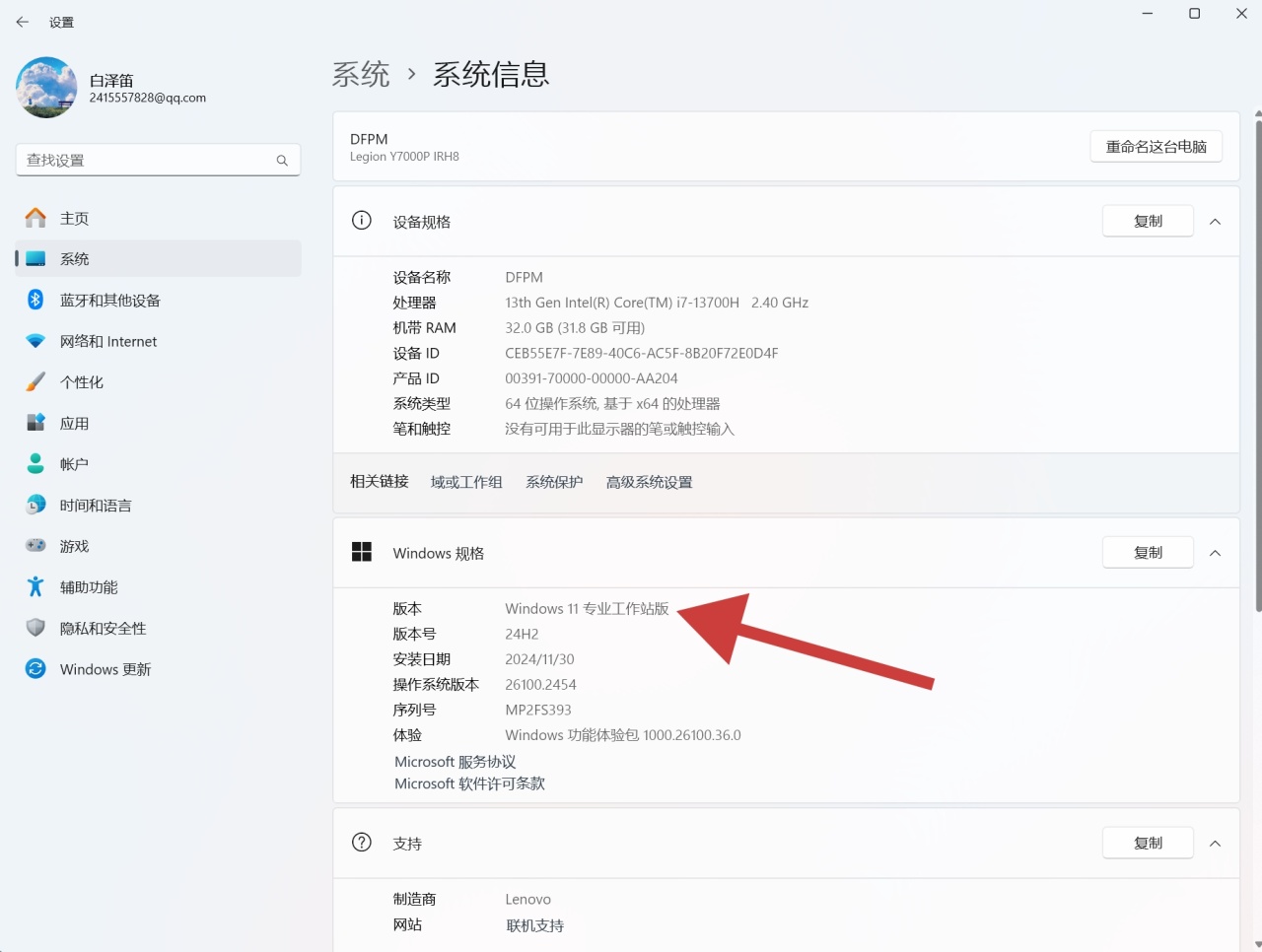Click the Privacy & security shield icon
Viewport: 1262px width, 952px height.
[35, 628]
